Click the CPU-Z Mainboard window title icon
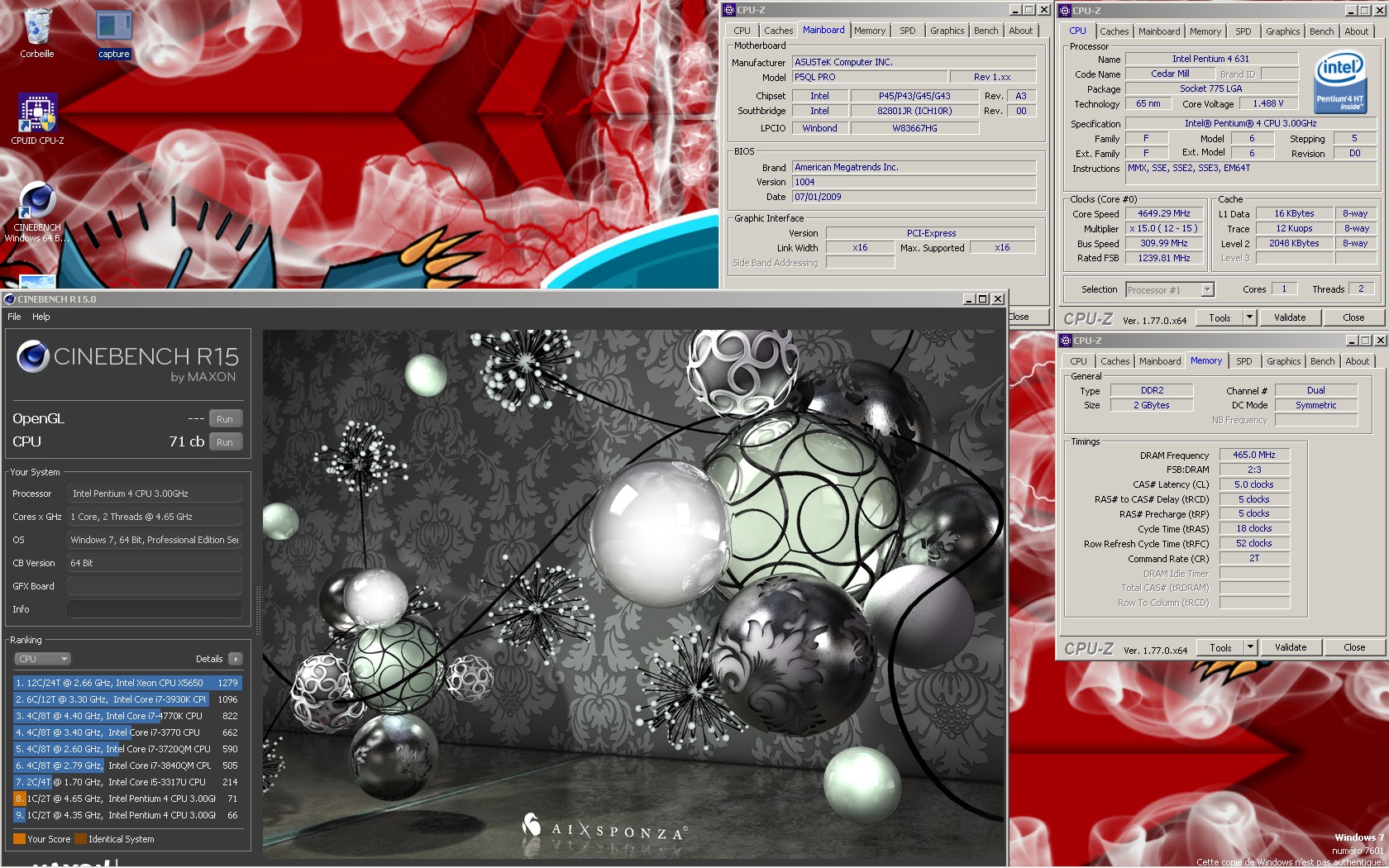The image size is (1389, 868). [x=729, y=10]
